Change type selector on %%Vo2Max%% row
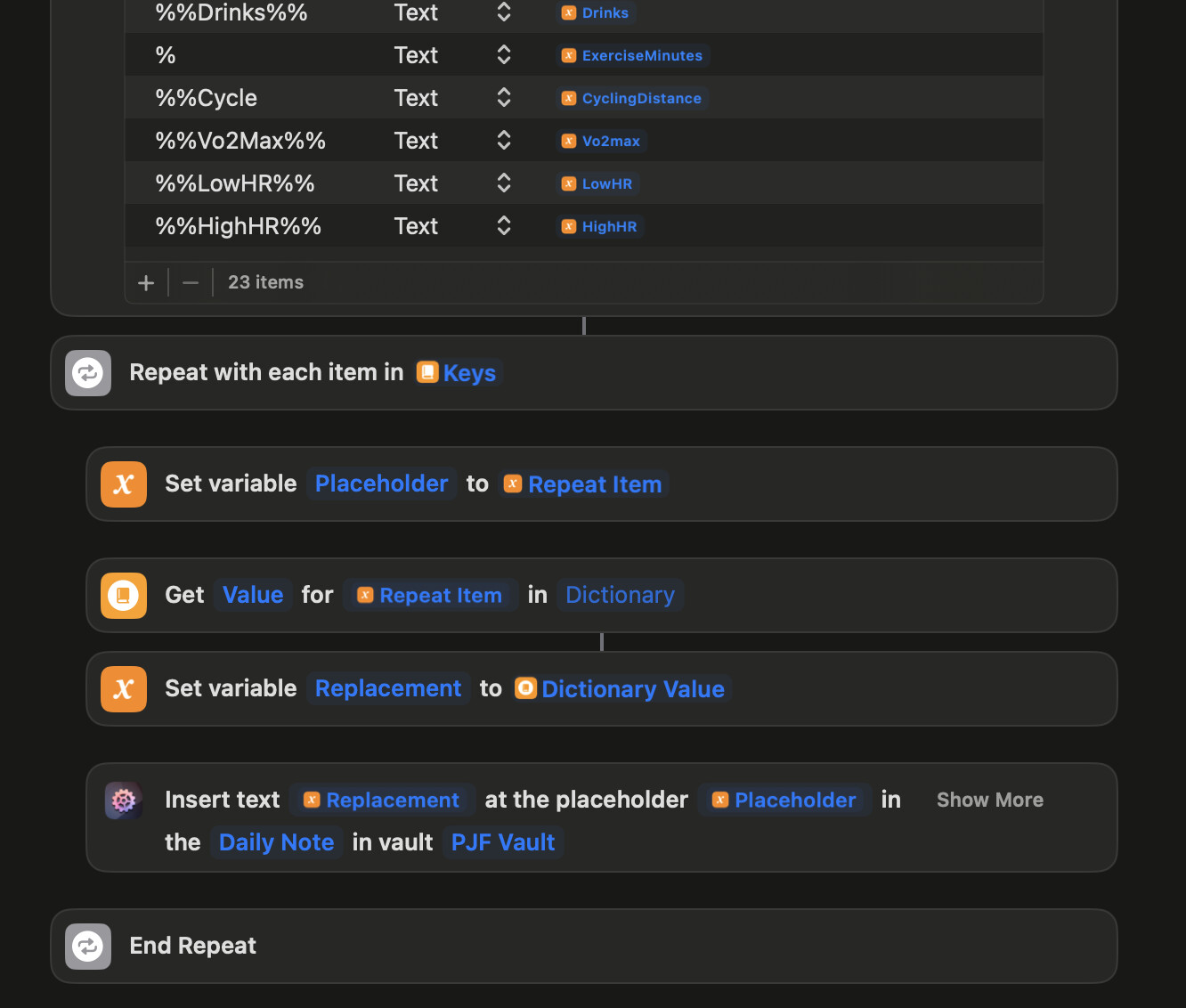This screenshot has height=1008, width=1186. 503,141
